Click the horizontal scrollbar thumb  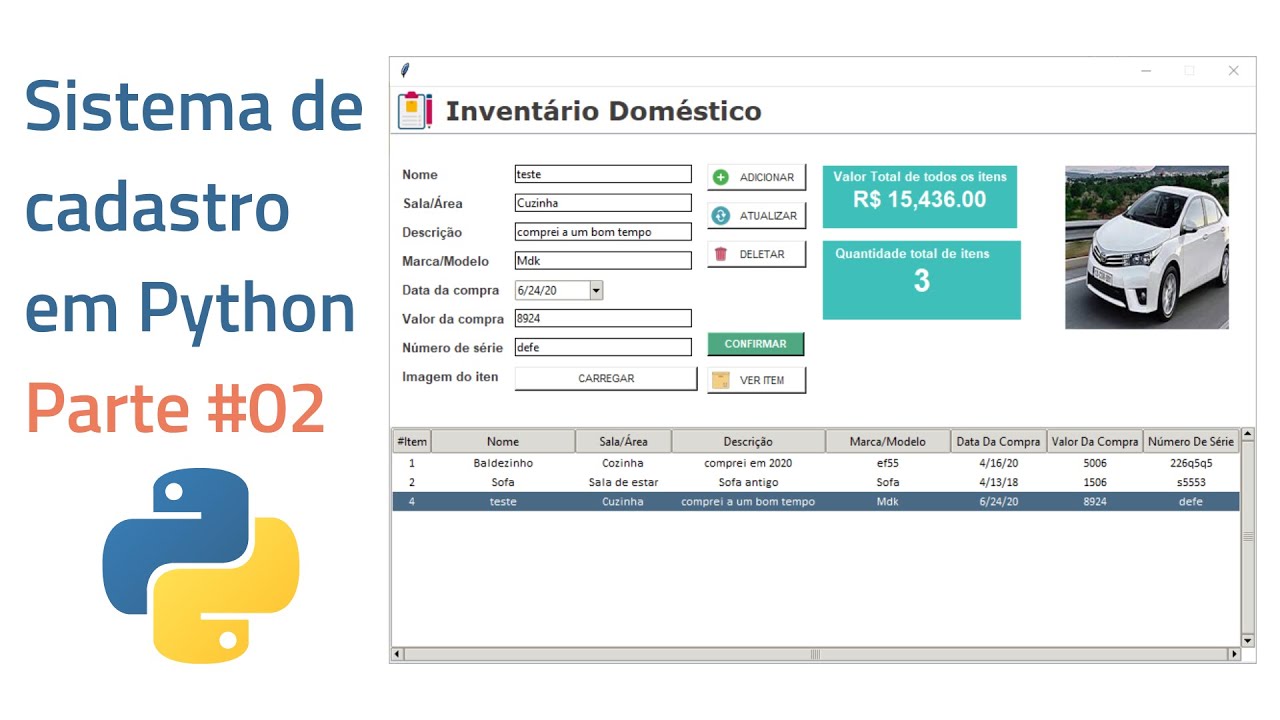[815, 654]
